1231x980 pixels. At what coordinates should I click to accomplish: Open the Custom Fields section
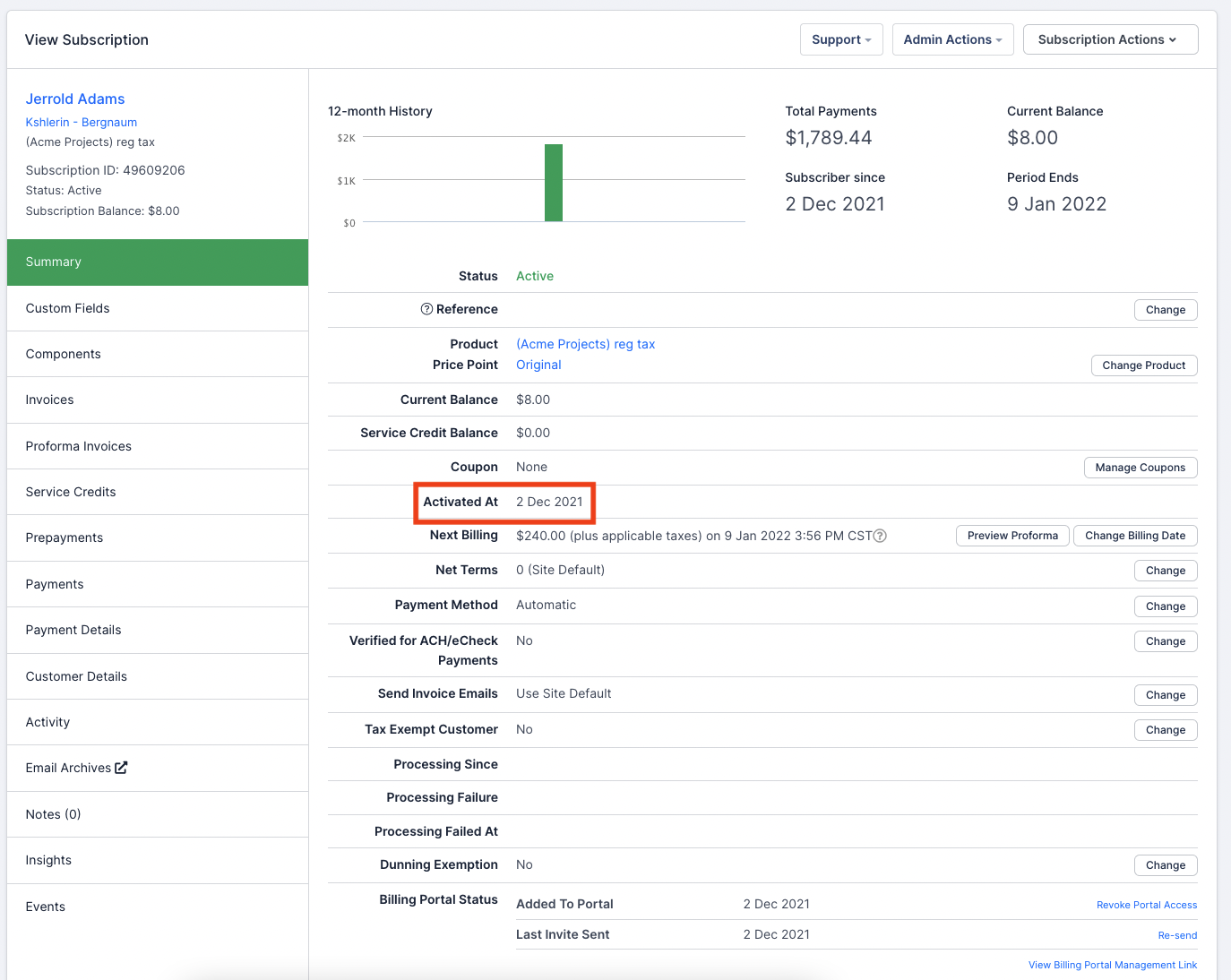[68, 308]
